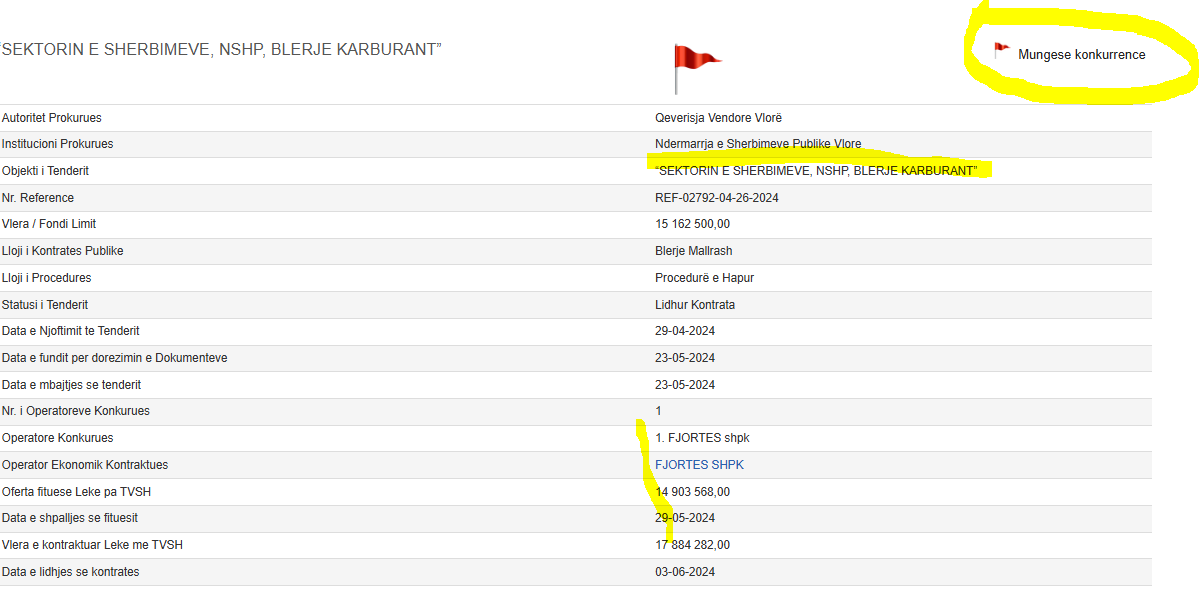
Task: Select the reference number REF-02792-04-26-2024
Action: tap(716, 198)
